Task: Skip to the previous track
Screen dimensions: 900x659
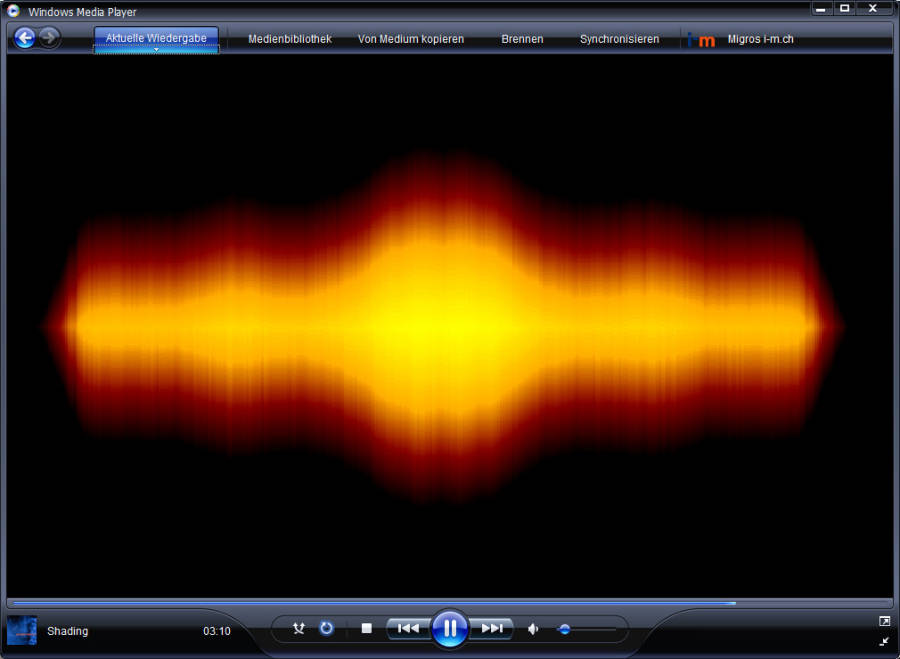Action: tap(408, 629)
